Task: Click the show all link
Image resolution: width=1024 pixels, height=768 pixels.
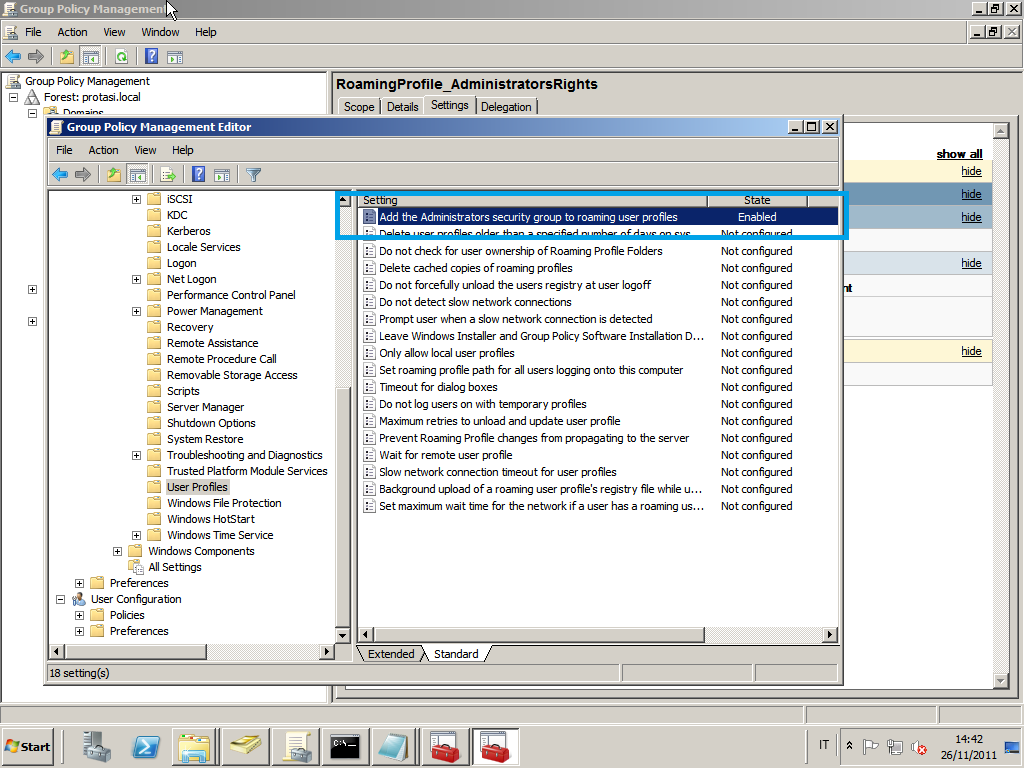Action: click(959, 154)
